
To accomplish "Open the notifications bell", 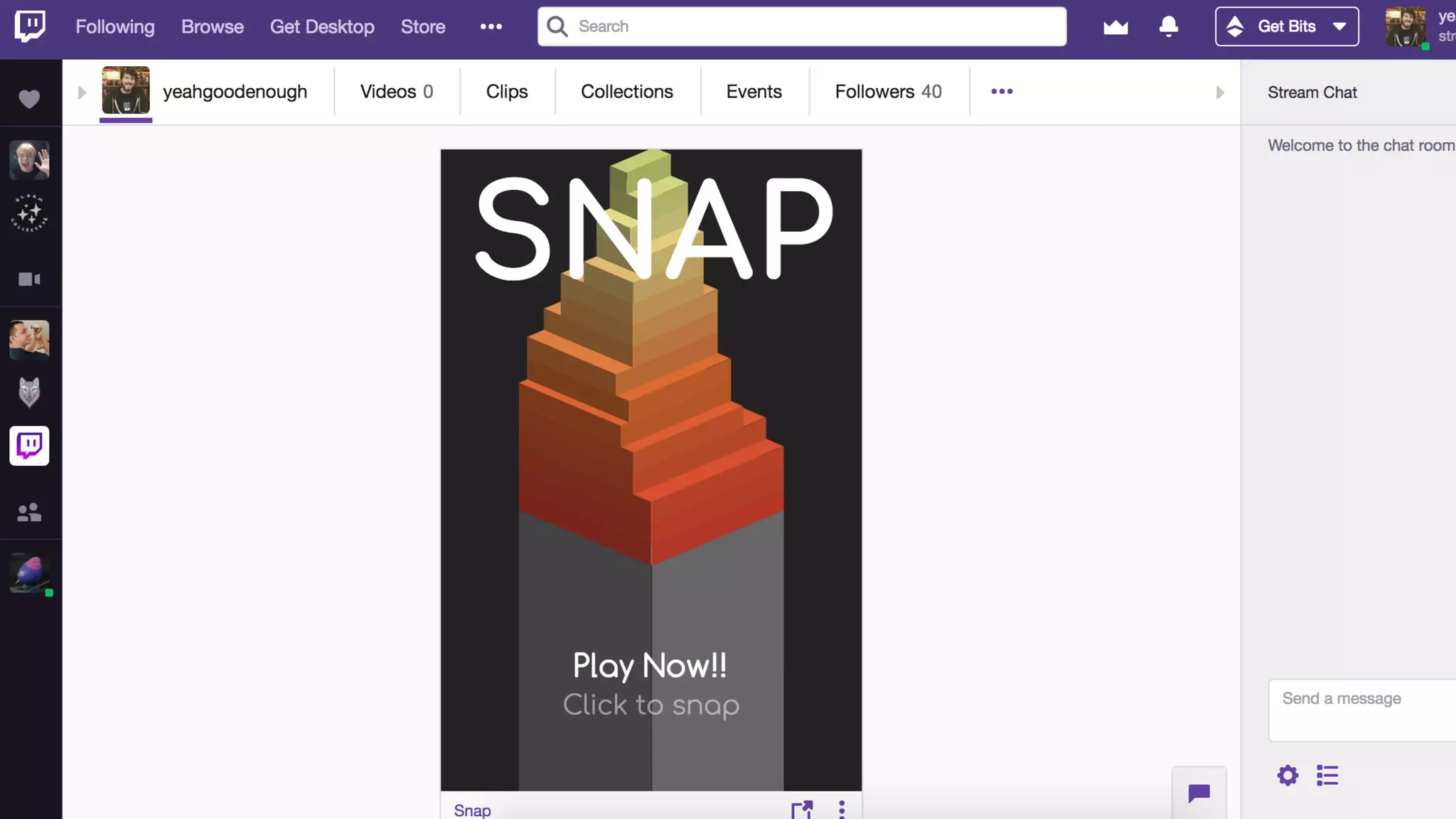I will click(x=1168, y=27).
